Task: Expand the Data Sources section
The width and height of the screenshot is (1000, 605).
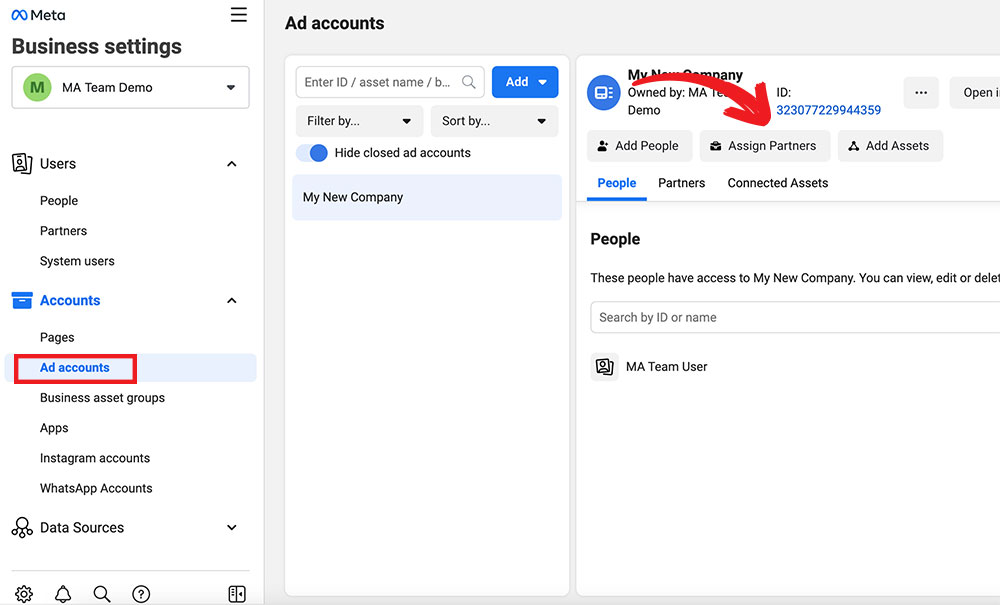Action: coord(231,528)
